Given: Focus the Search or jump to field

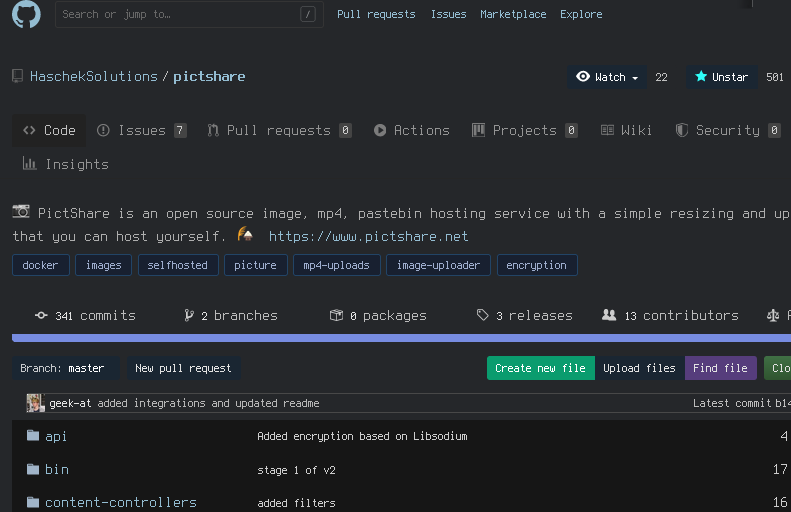Looking at the screenshot, I should 178,14.
